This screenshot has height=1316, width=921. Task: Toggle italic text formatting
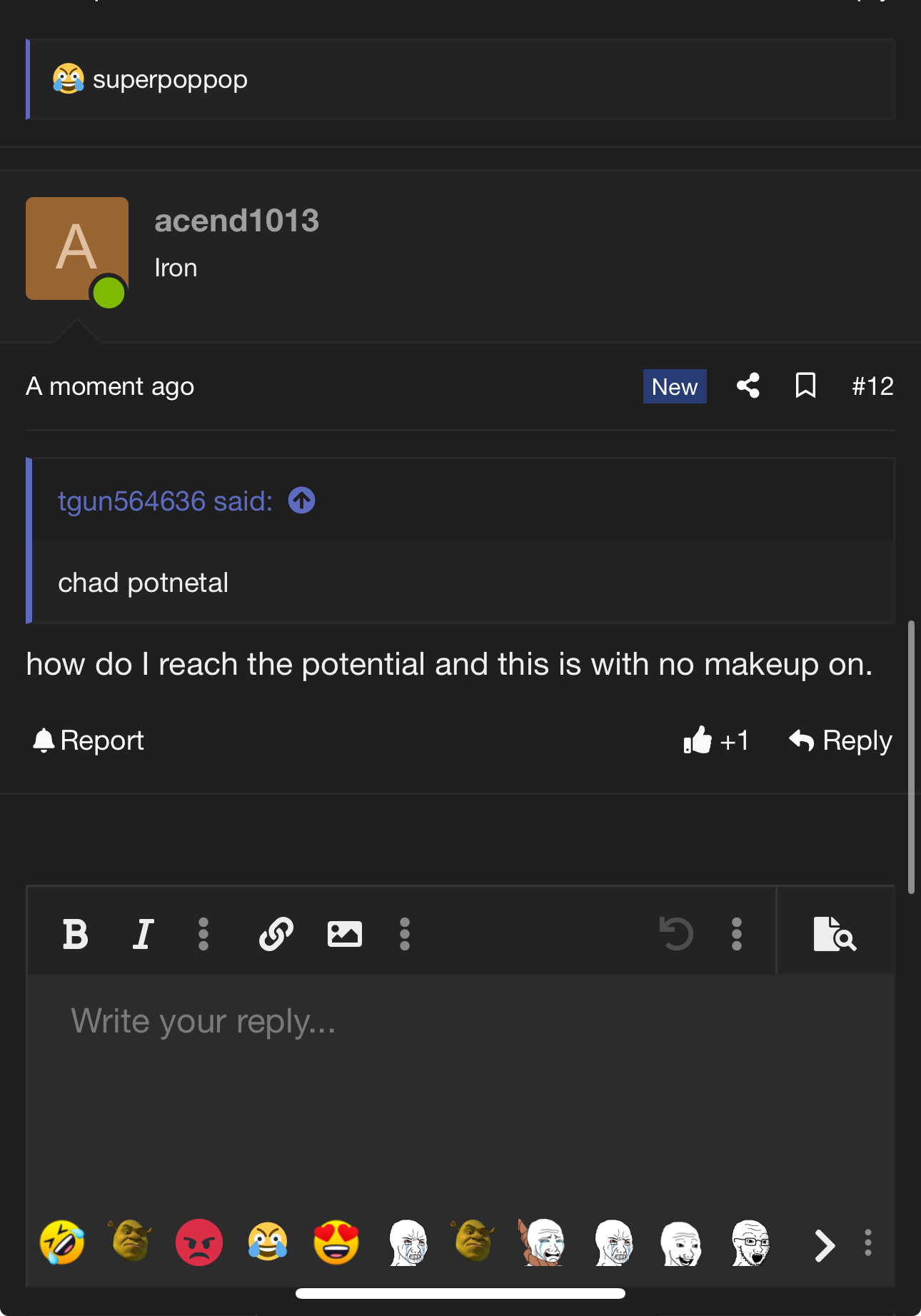coord(144,934)
